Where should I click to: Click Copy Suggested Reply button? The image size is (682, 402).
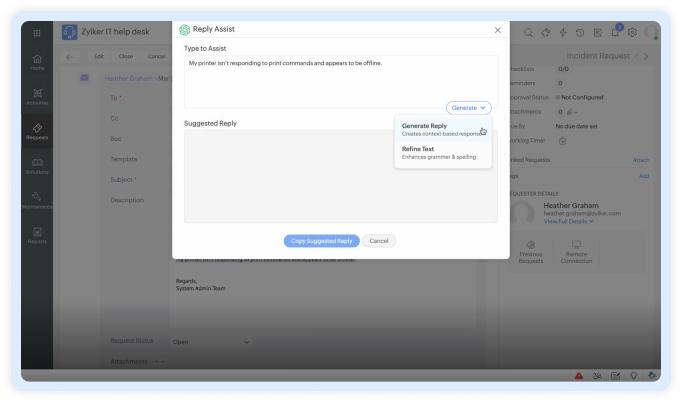point(321,241)
